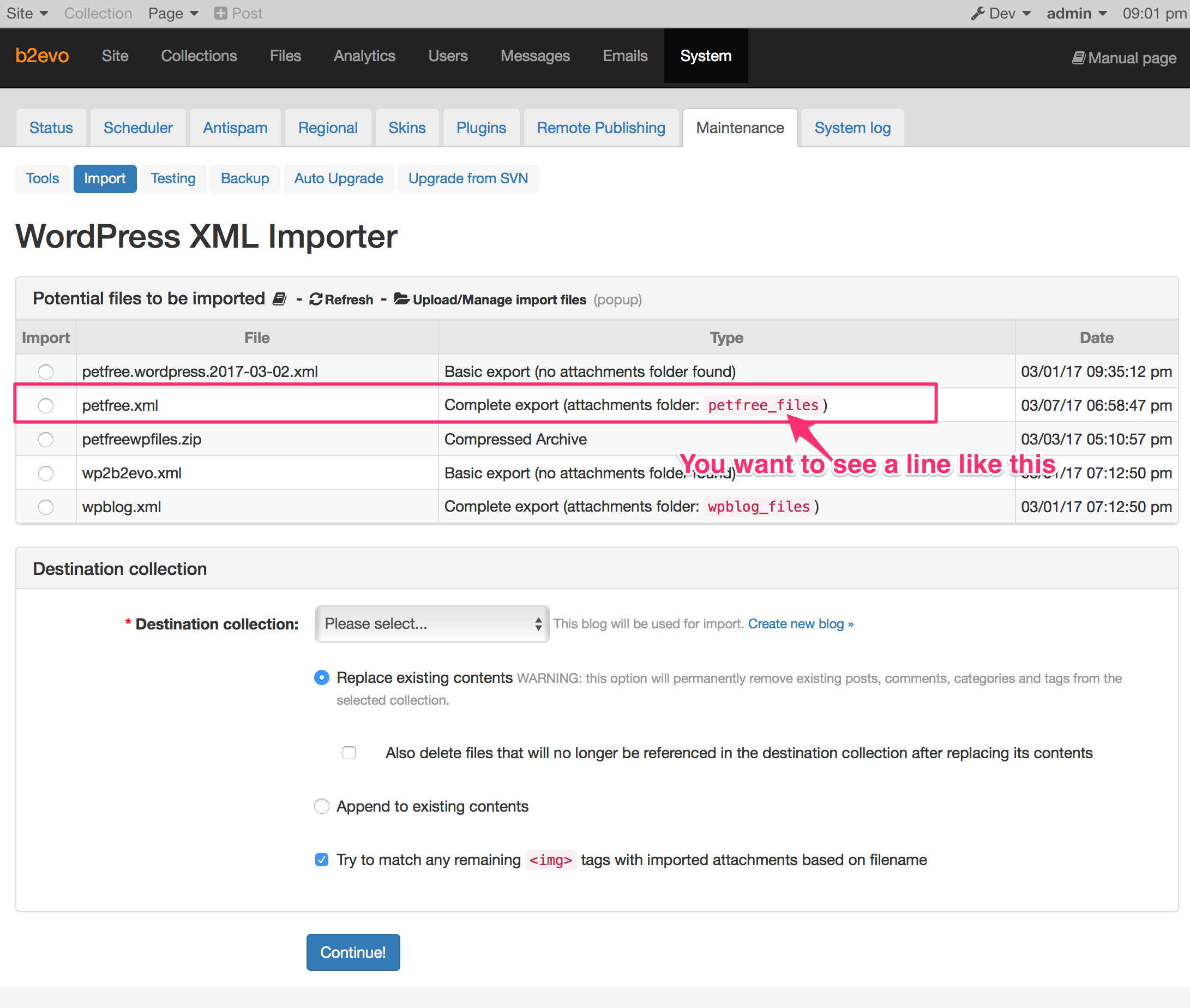Image resolution: width=1190 pixels, height=1008 pixels.
Task: Click the Refresh circular arrows icon
Action: [x=316, y=299]
